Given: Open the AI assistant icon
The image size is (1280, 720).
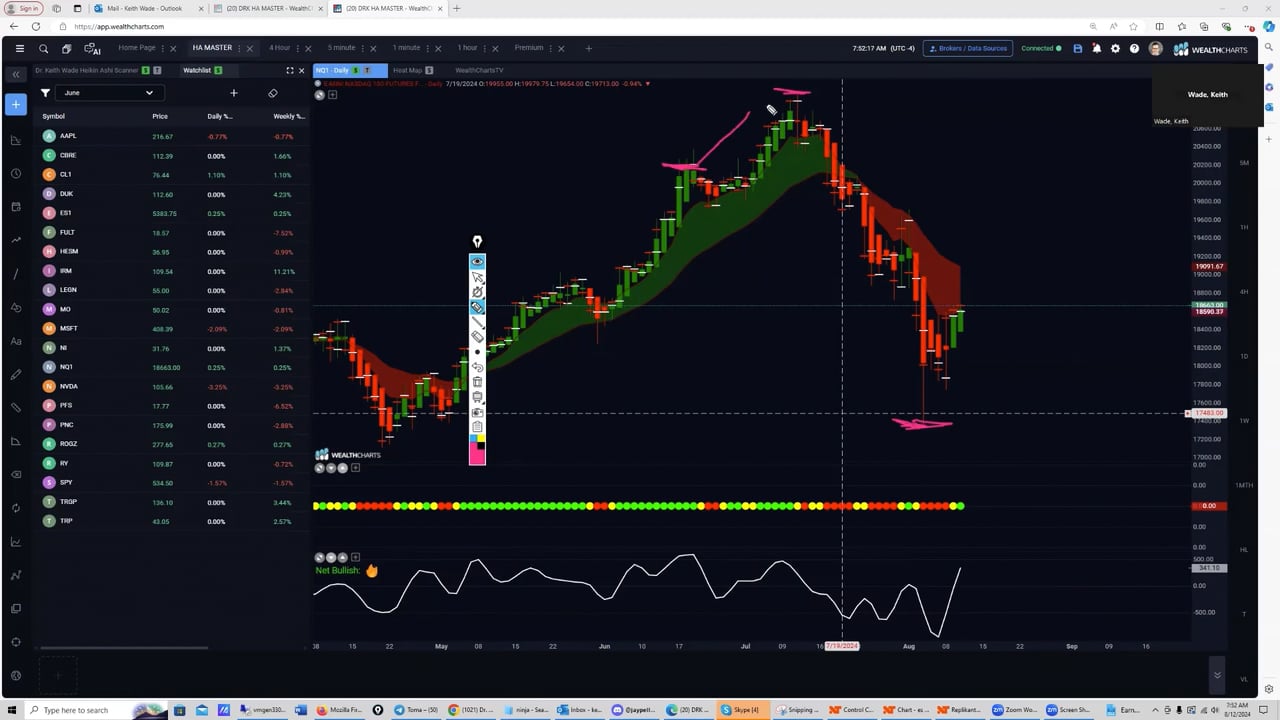Looking at the screenshot, I should coord(92,48).
